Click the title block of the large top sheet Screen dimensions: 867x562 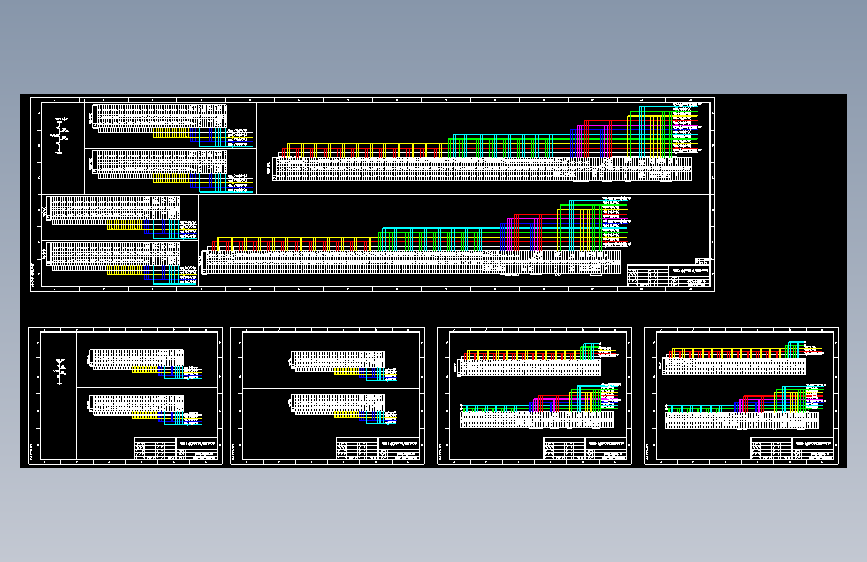point(668,275)
